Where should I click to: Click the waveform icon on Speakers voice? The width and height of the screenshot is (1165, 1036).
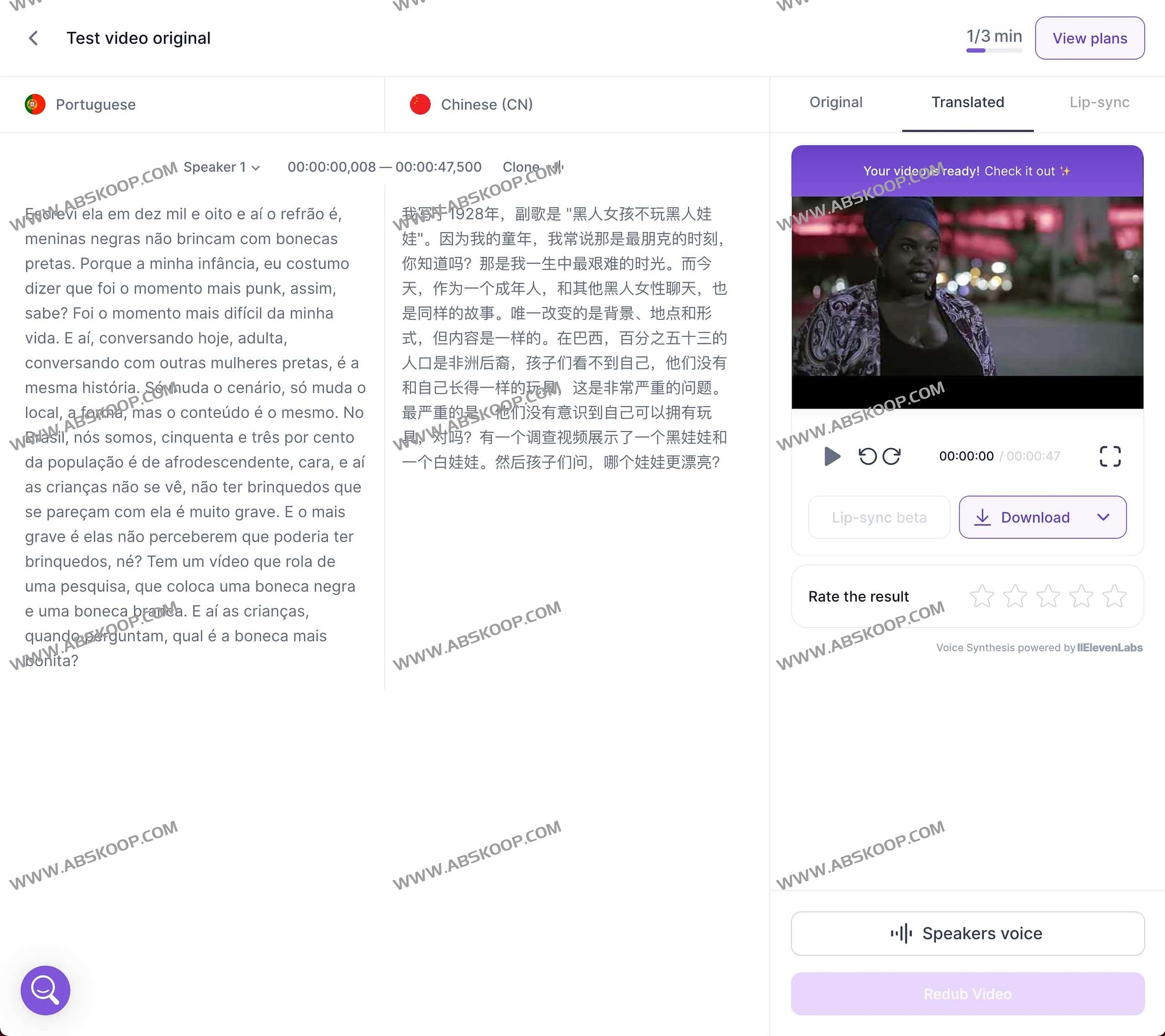902,933
